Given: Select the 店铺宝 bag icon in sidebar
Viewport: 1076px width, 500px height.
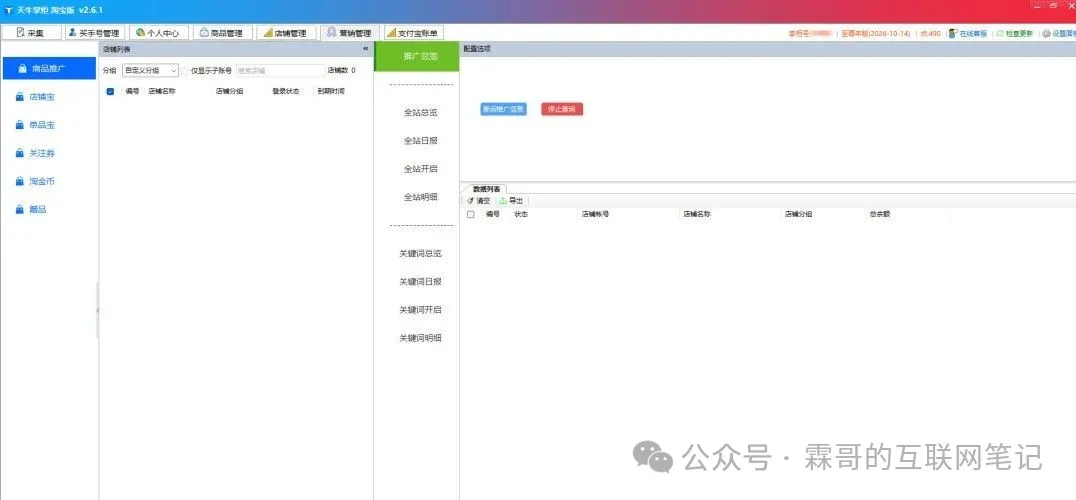Looking at the screenshot, I should (20, 97).
